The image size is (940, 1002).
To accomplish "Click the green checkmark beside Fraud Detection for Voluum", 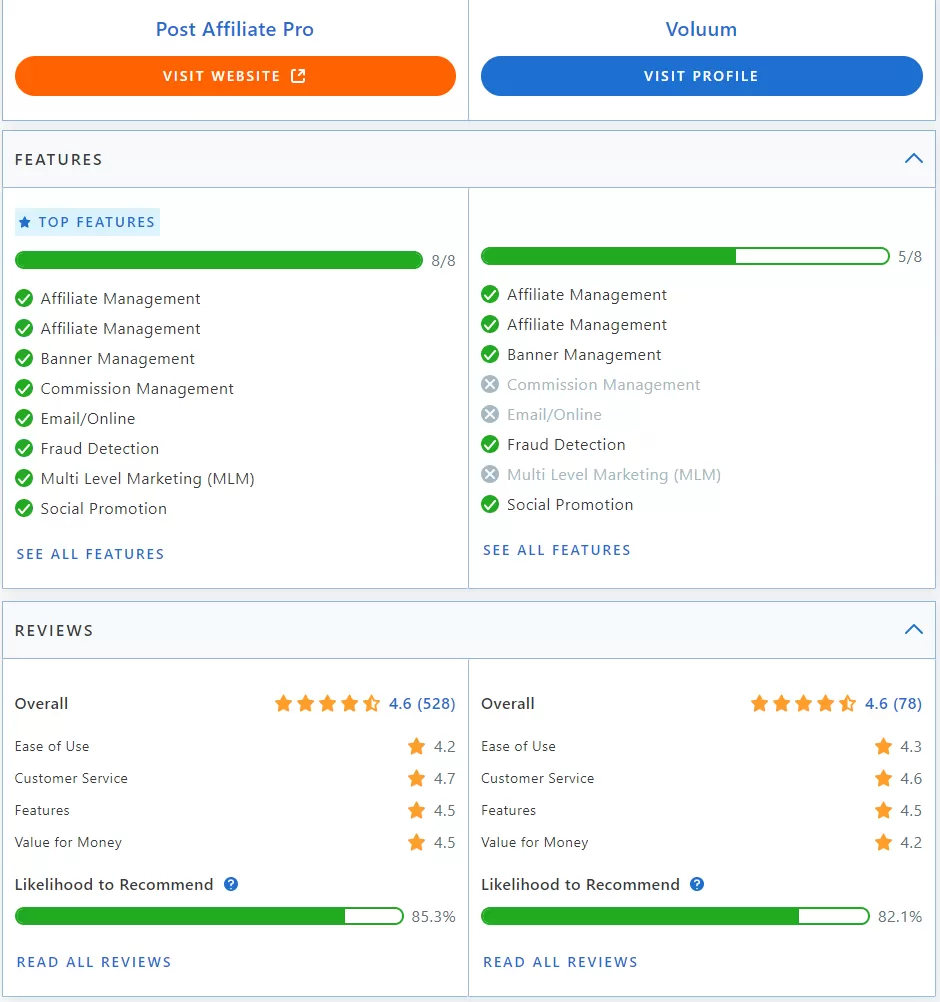I will click(490, 444).
